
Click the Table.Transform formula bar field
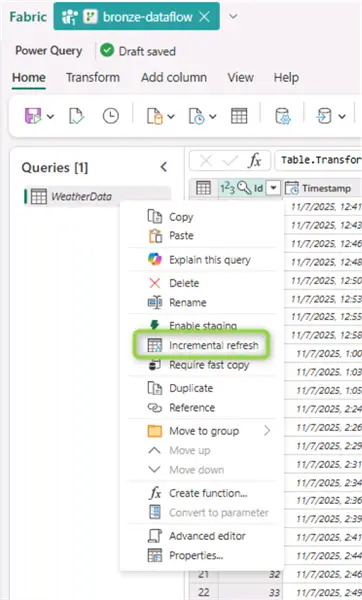[x=318, y=160]
